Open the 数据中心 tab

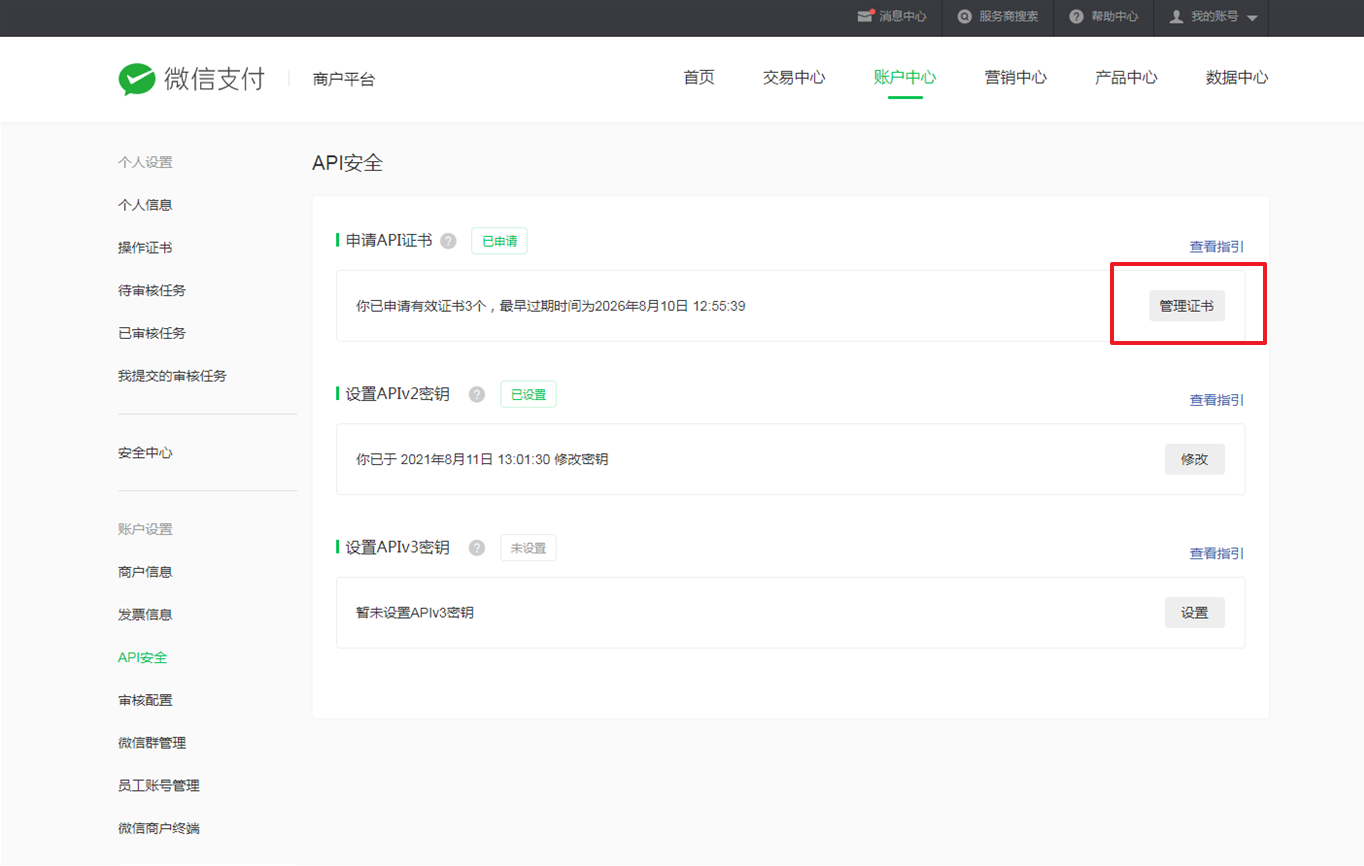pos(1237,78)
